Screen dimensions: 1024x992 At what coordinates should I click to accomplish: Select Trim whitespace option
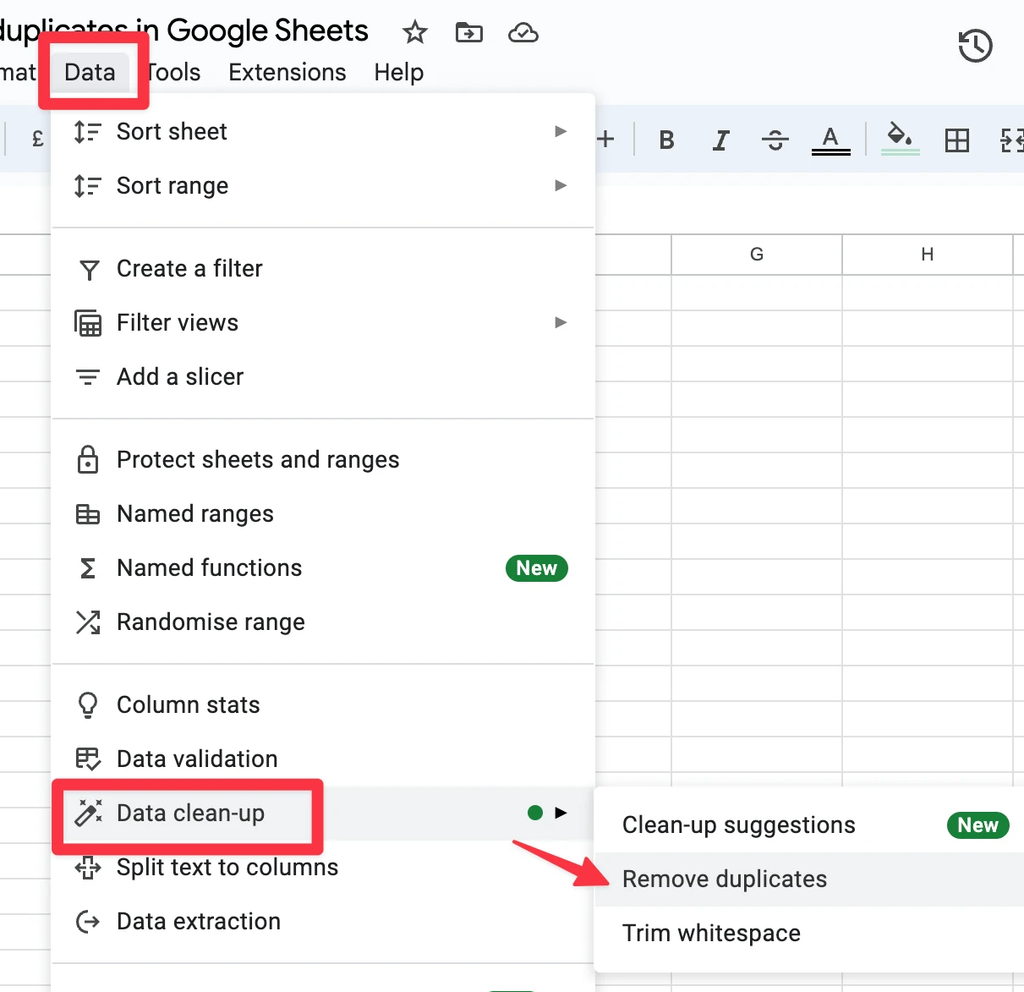point(711,934)
